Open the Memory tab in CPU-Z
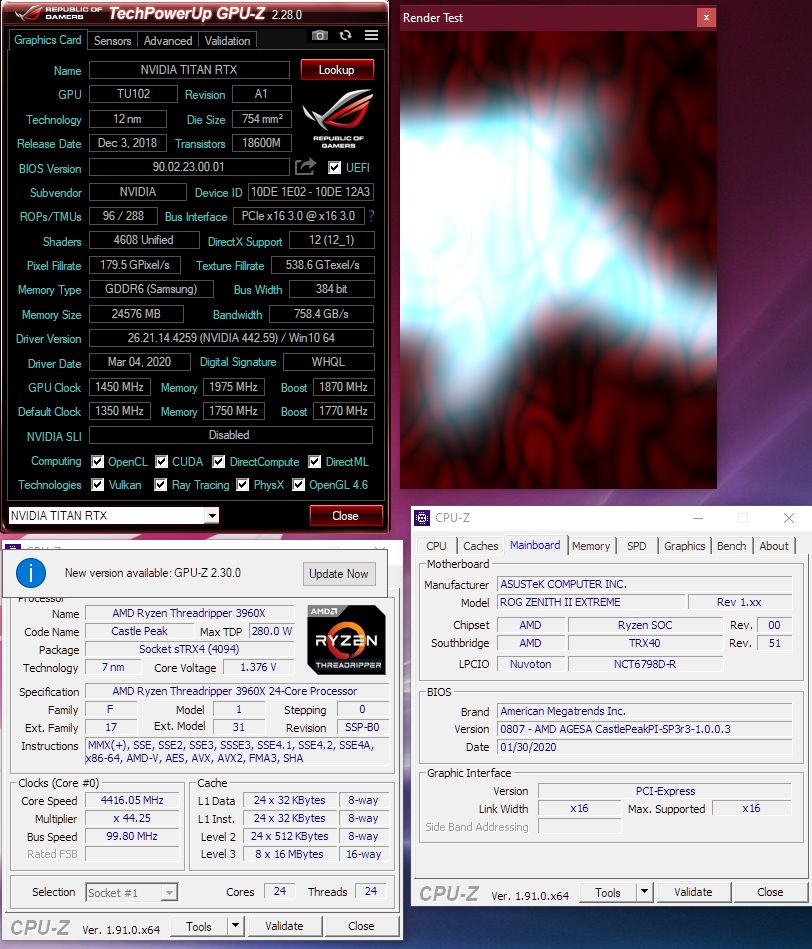 click(591, 546)
